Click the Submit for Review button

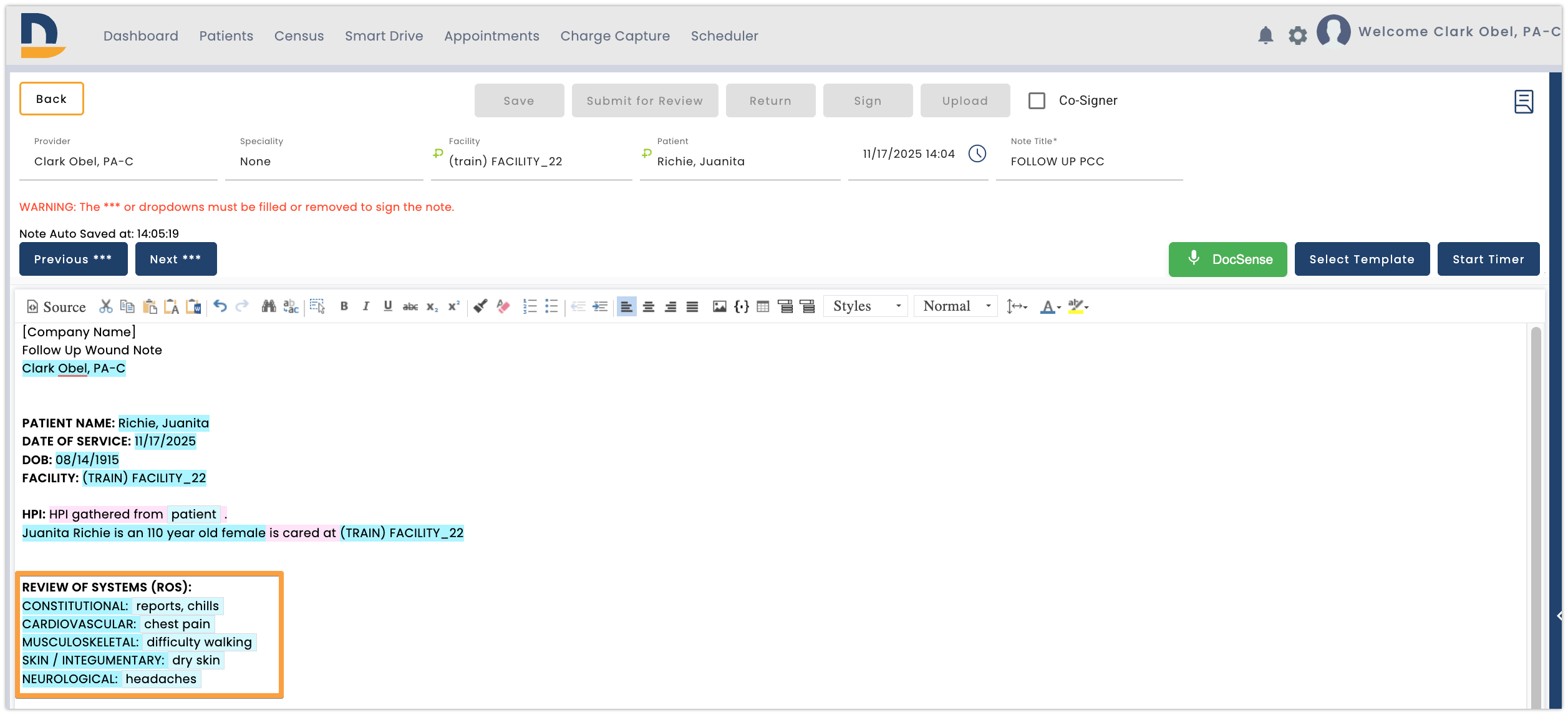645,100
